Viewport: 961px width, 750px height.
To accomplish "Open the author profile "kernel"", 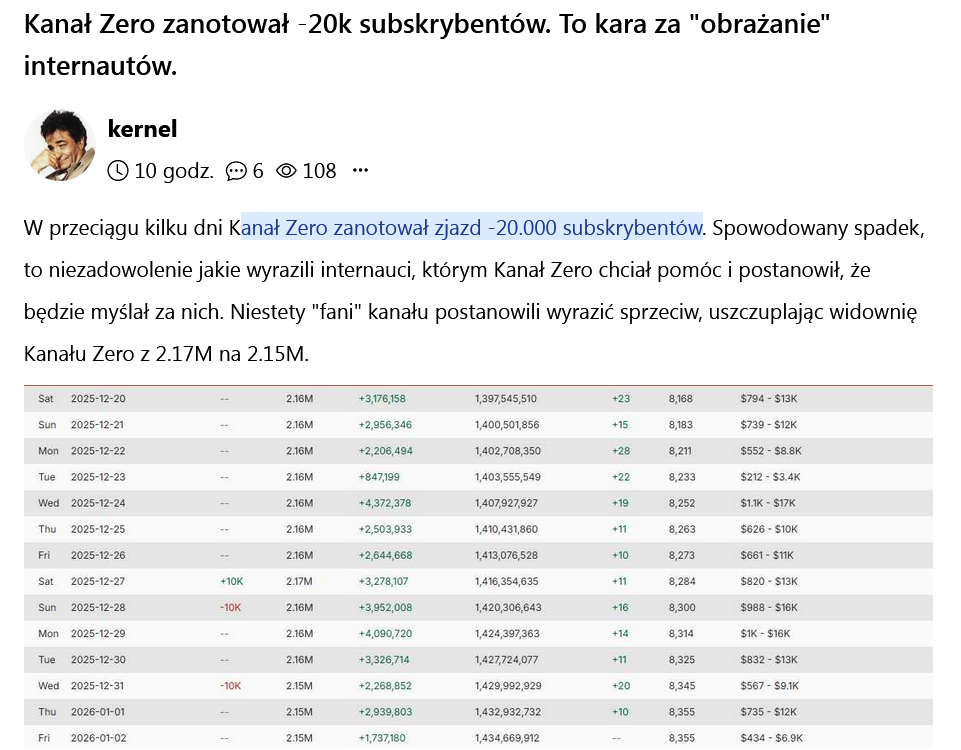I will pyautogui.click(x=142, y=128).
